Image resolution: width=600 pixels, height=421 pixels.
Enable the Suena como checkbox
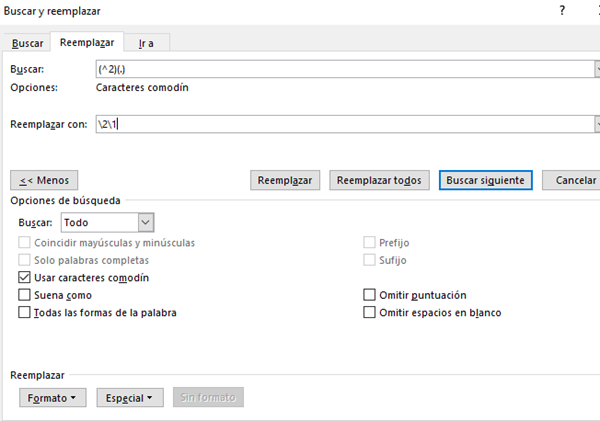point(25,295)
